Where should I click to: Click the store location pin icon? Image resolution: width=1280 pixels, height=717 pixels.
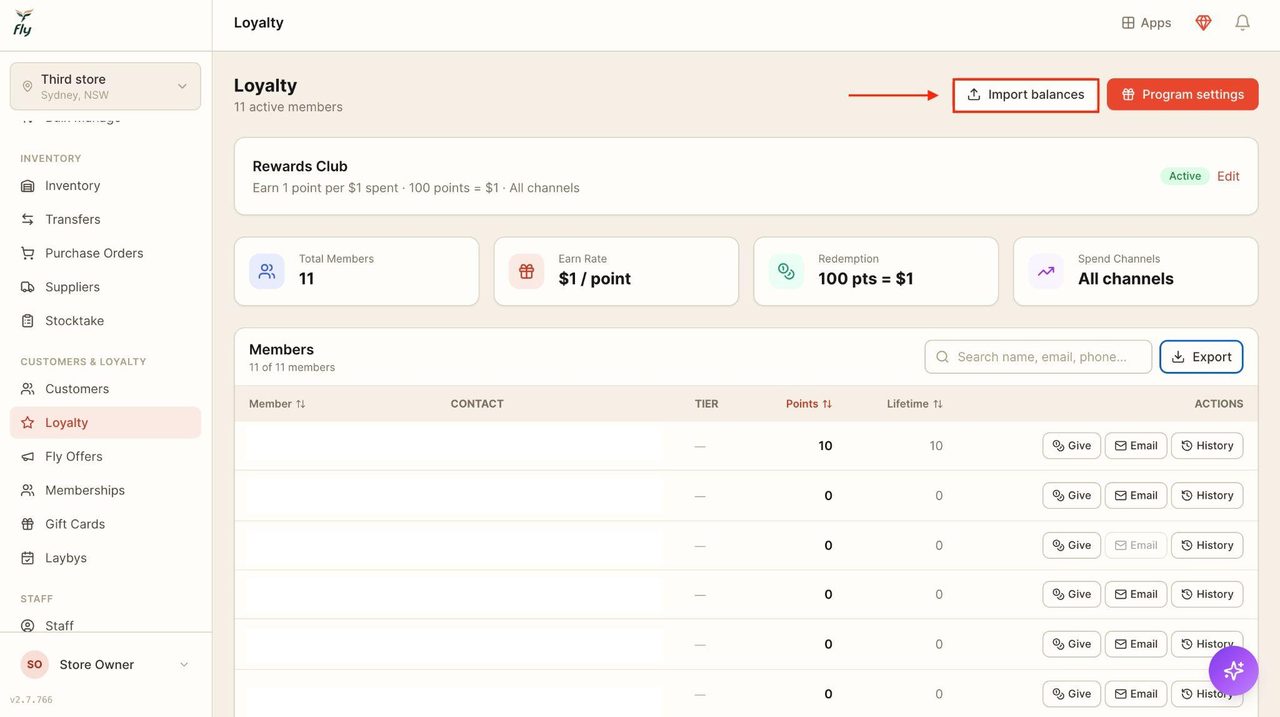(27, 87)
